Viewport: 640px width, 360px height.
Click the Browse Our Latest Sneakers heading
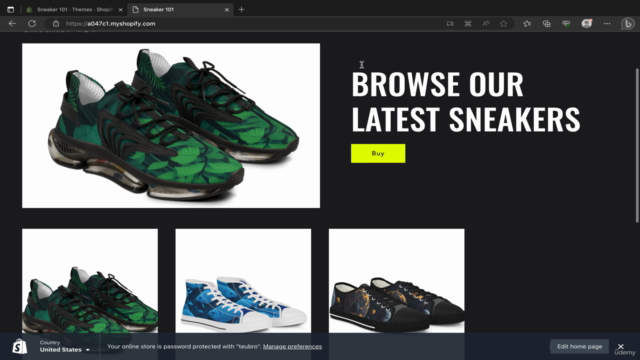(465, 101)
